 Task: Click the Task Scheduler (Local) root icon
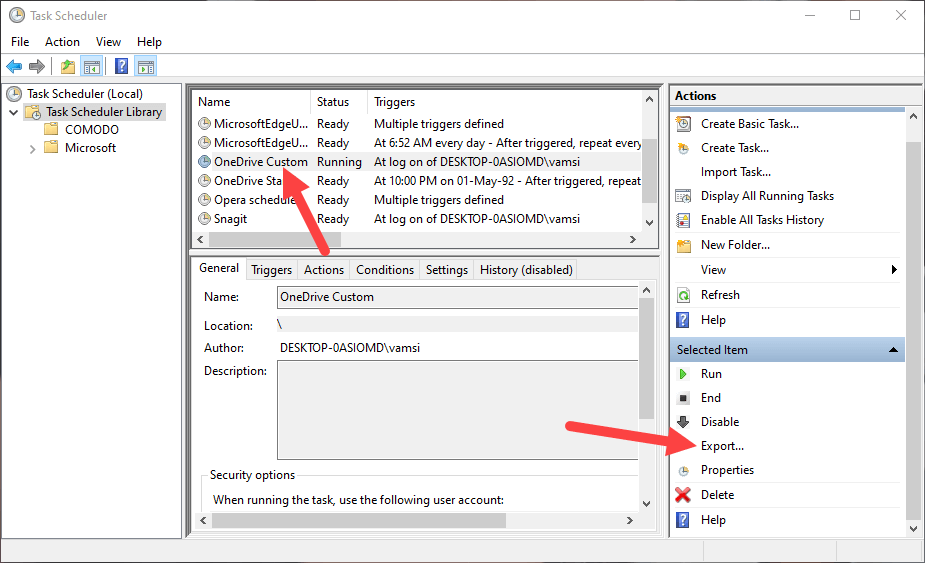coord(14,94)
